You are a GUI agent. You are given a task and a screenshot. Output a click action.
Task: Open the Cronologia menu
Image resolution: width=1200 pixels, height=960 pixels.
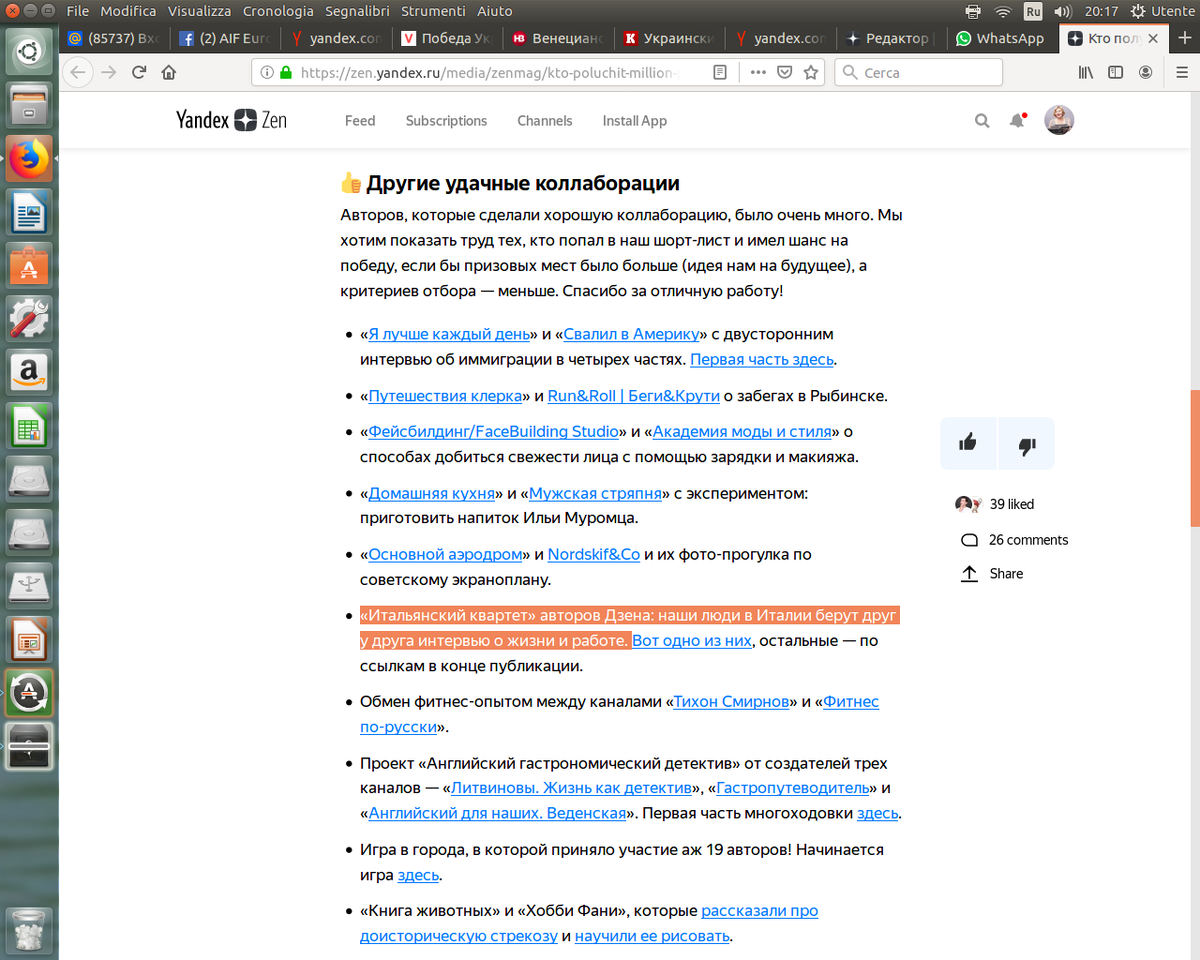point(278,11)
